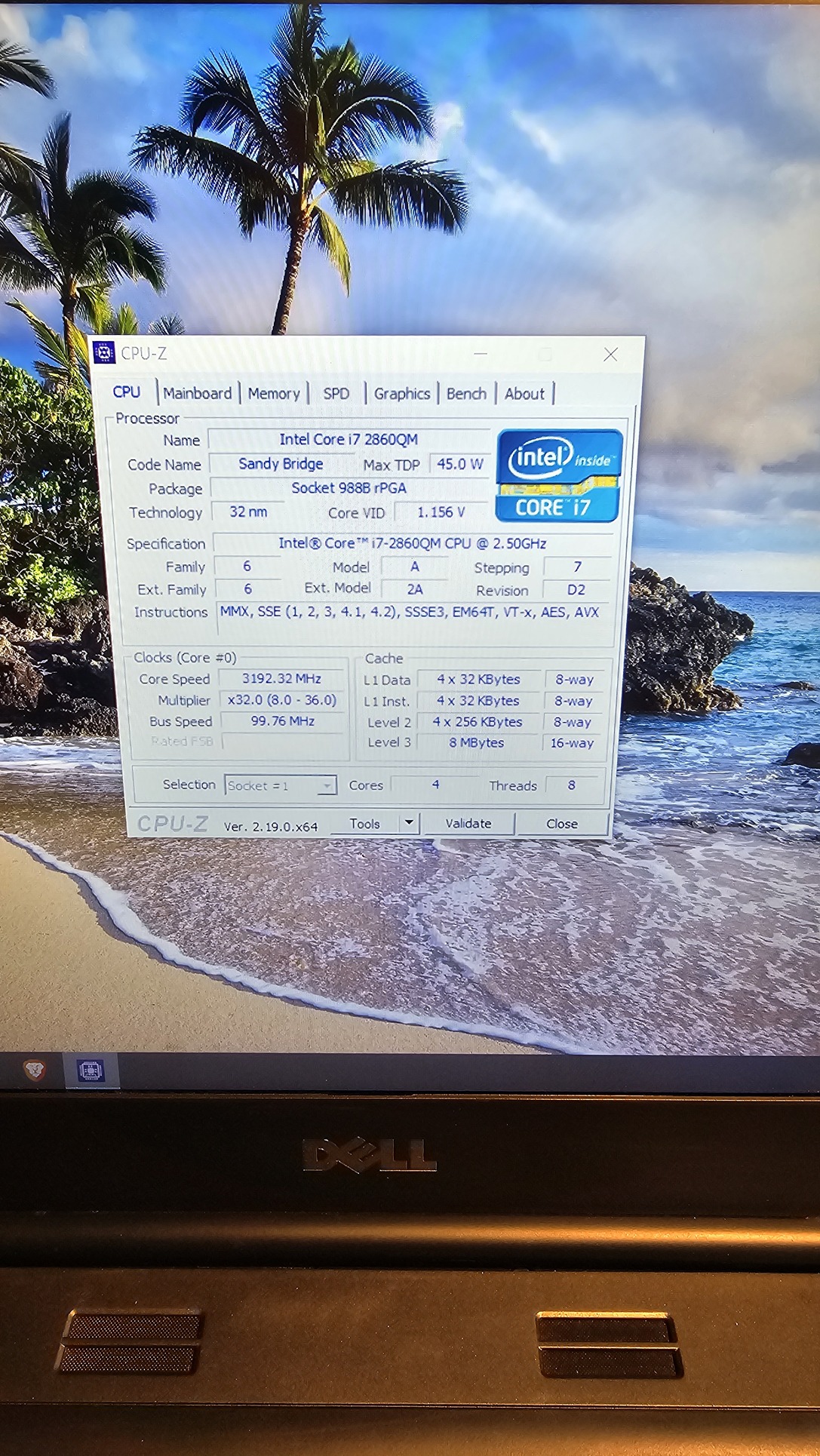Open the Memory tab

tap(274, 393)
